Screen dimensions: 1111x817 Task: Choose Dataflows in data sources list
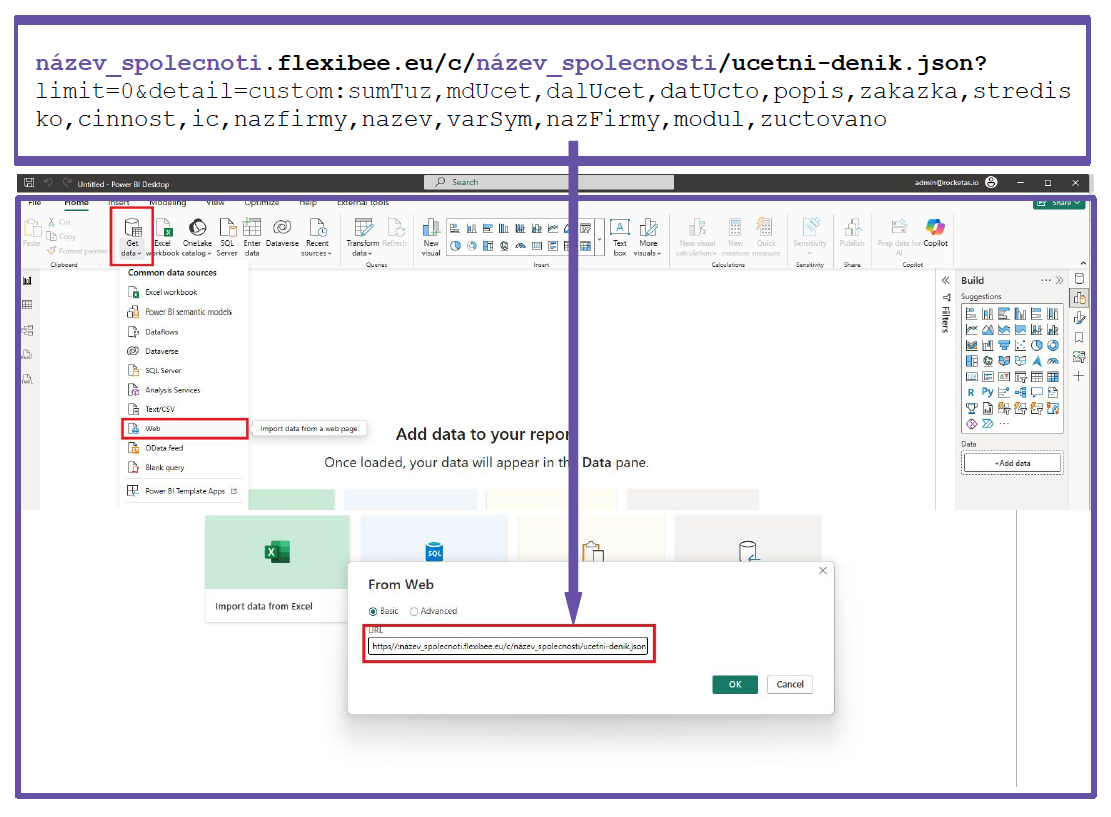click(x=184, y=332)
